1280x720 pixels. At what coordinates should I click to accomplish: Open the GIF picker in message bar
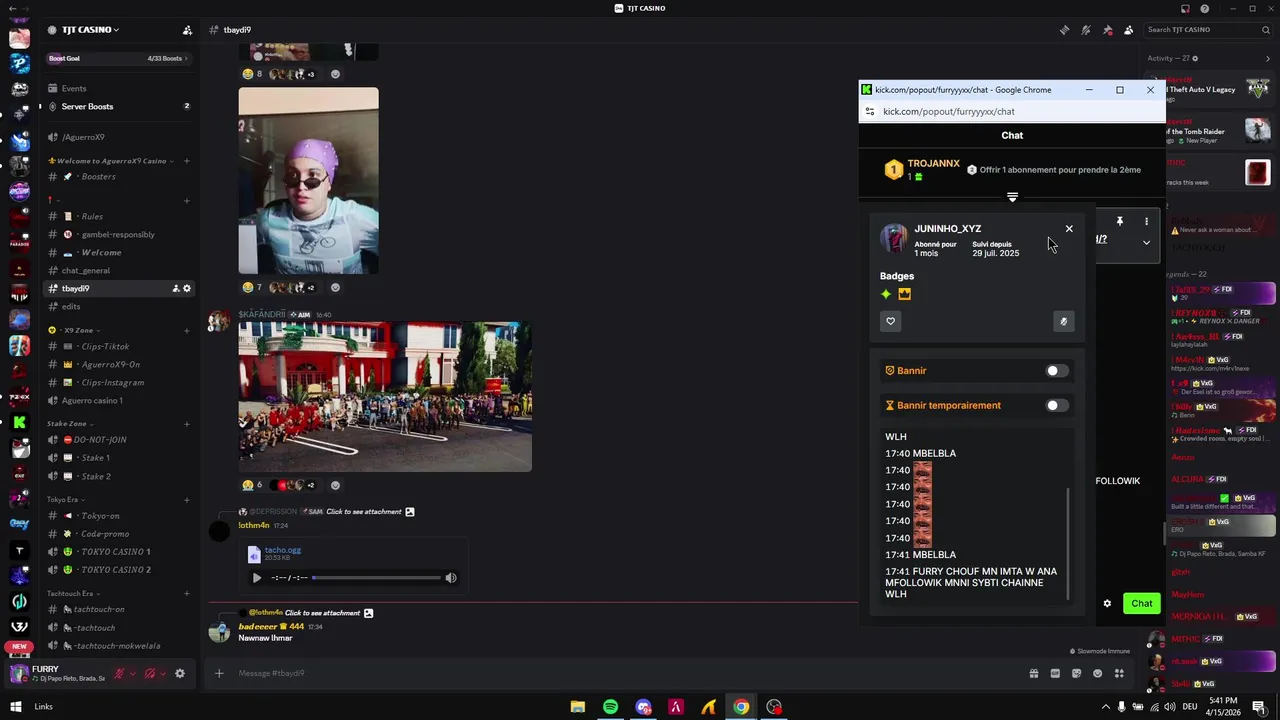pos(1055,673)
